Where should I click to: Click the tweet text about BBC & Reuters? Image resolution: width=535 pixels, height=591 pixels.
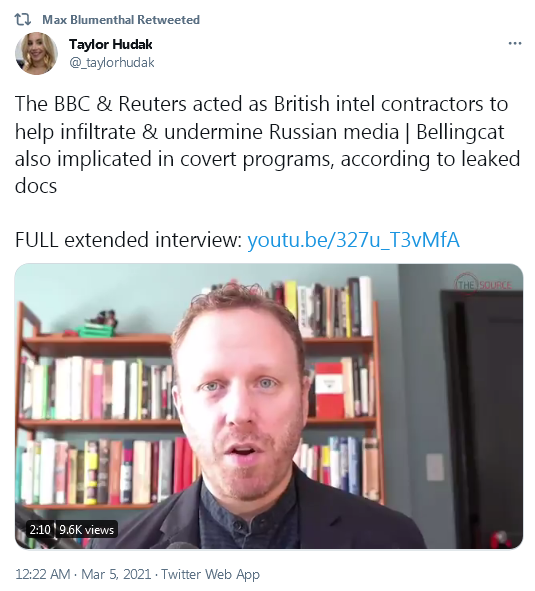pos(267,145)
